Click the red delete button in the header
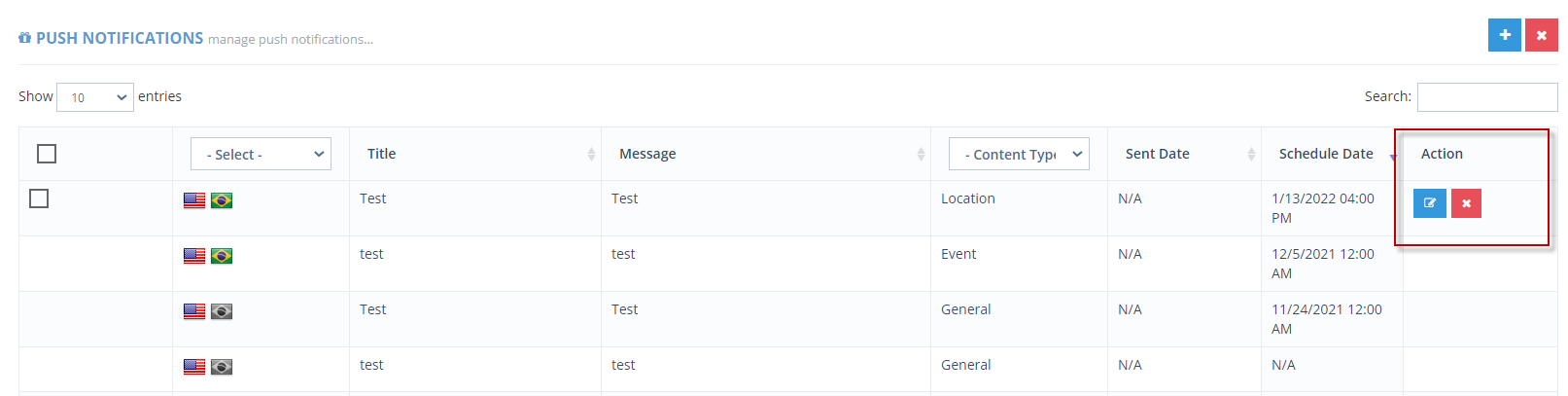 click(1541, 35)
